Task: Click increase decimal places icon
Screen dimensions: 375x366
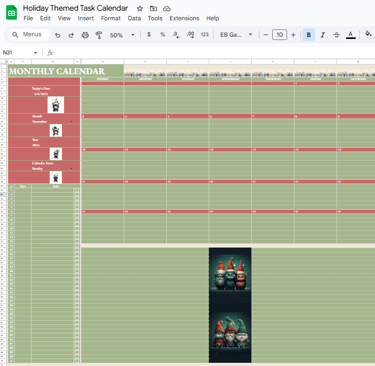Action: 190,35
